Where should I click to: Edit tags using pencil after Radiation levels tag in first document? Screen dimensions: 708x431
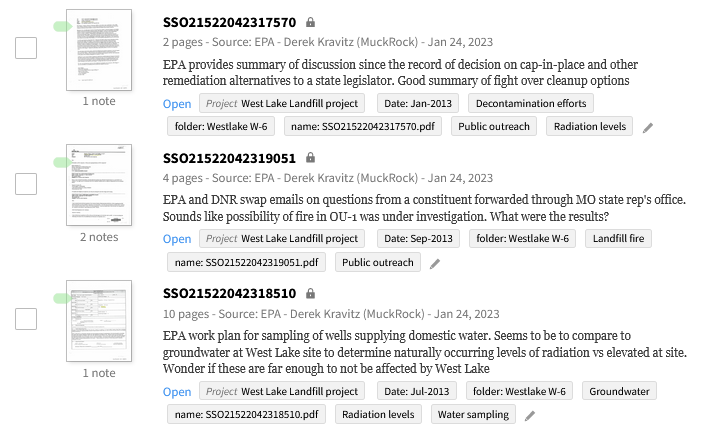648,128
